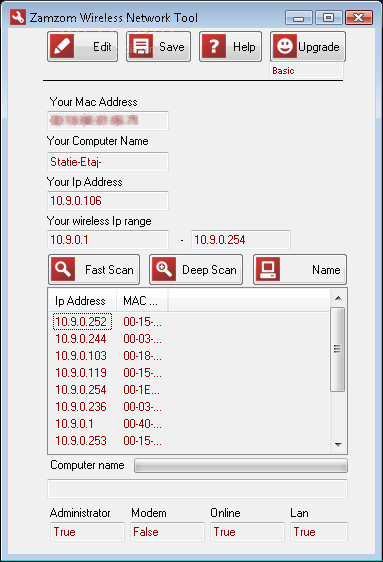Click the range start field 10.9.0.1

tap(108, 240)
